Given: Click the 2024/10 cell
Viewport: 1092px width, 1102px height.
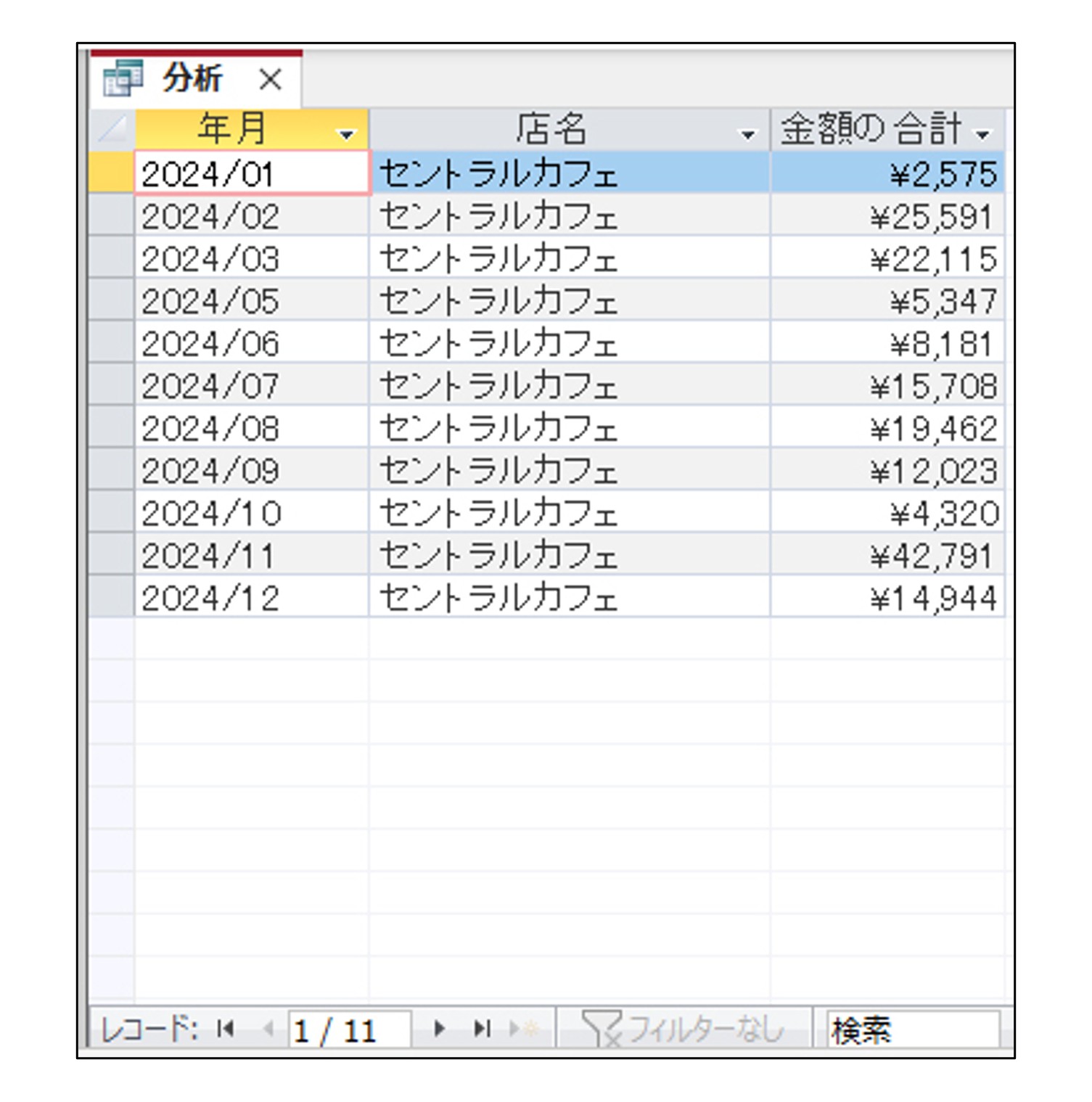Looking at the screenshot, I should point(252,512).
